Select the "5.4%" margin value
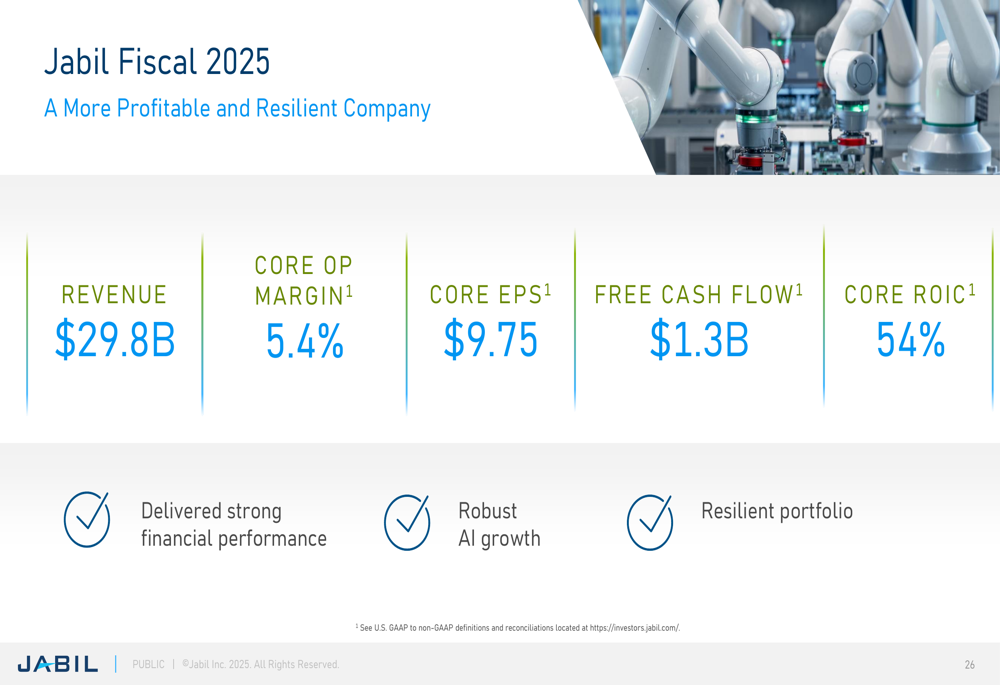This screenshot has width=1000, height=685. (305, 341)
